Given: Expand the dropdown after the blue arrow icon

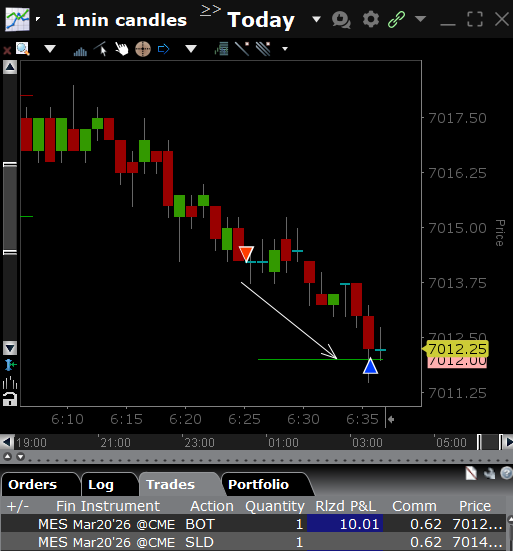Looking at the screenshot, I should [191, 49].
